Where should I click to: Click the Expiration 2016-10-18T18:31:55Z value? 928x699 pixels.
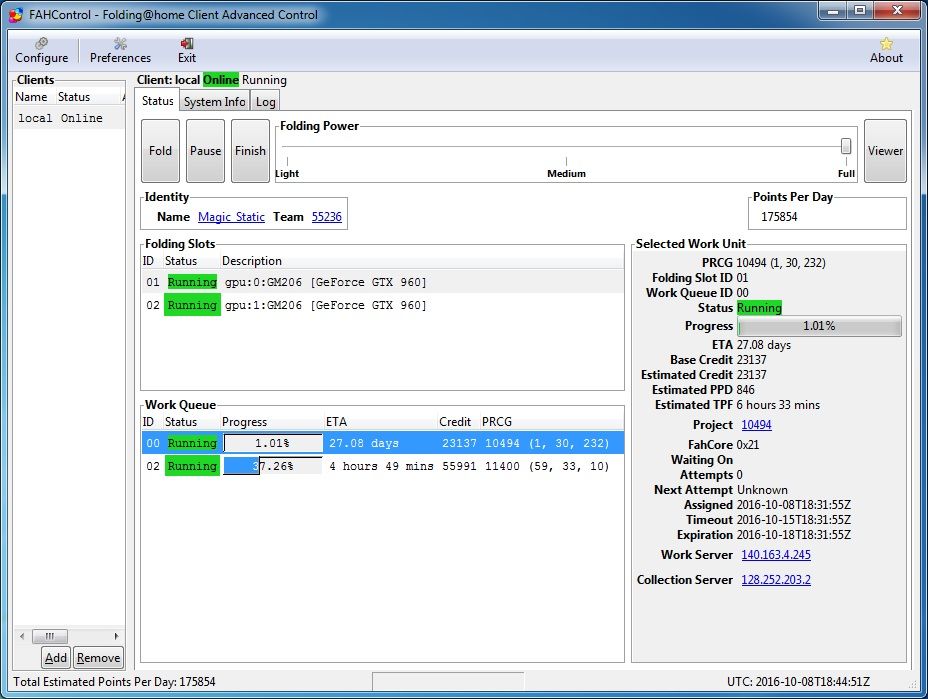[794, 534]
